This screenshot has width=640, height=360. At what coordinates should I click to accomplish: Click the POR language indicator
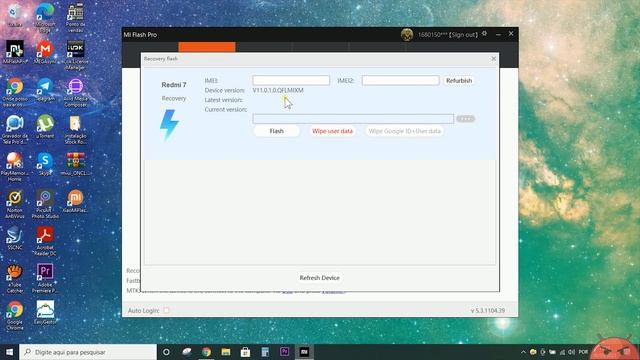pyautogui.click(x=583, y=352)
